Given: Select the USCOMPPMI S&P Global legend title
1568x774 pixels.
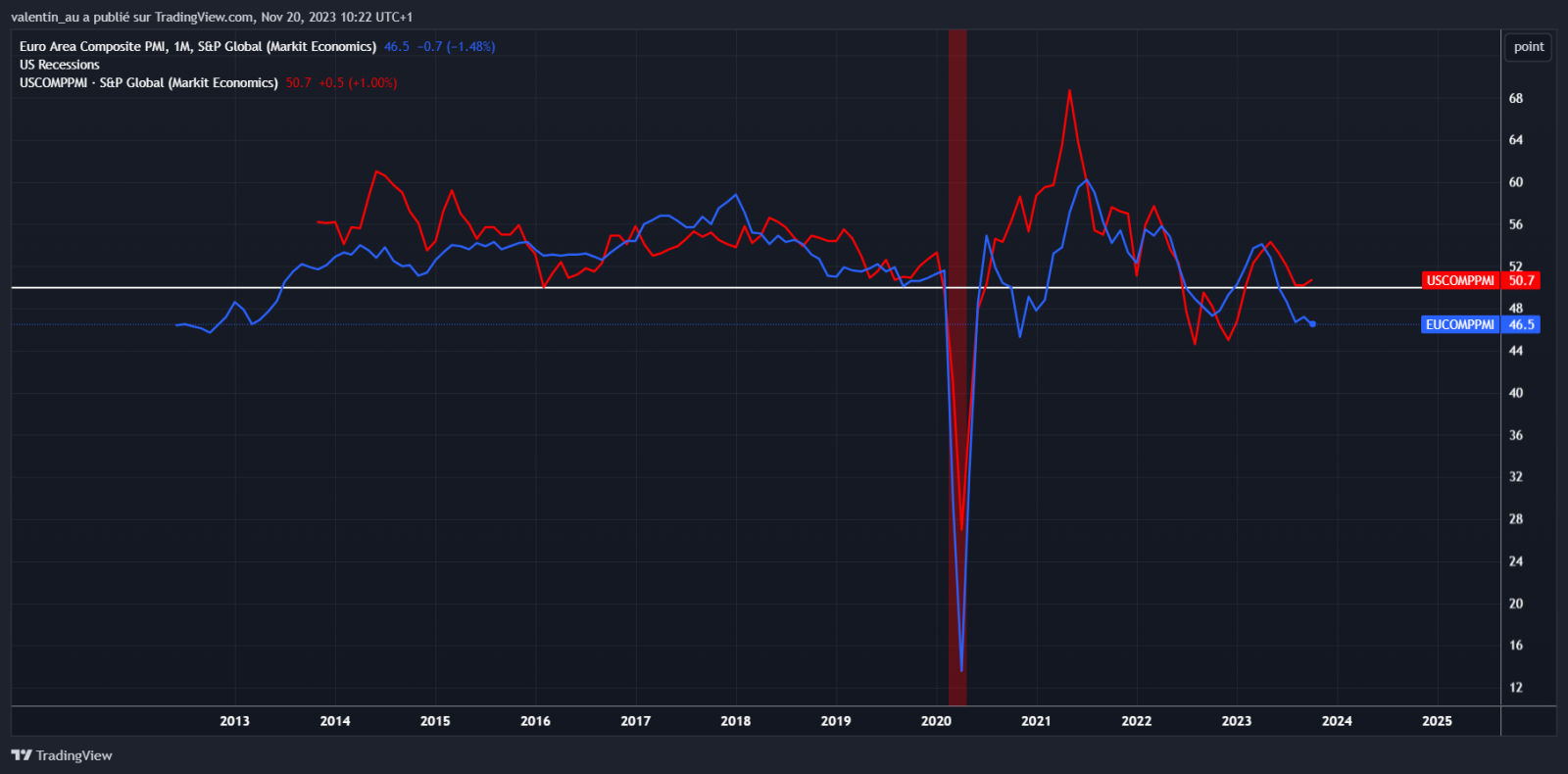Looking at the screenshot, I should (149, 83).
